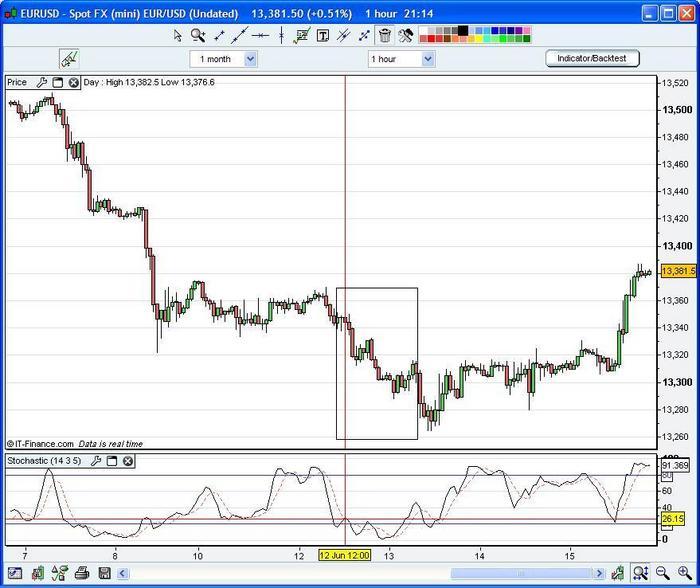Zoom in with the plus magnifier
This screenshot has height=588, width=700.
tap(684, 573)
